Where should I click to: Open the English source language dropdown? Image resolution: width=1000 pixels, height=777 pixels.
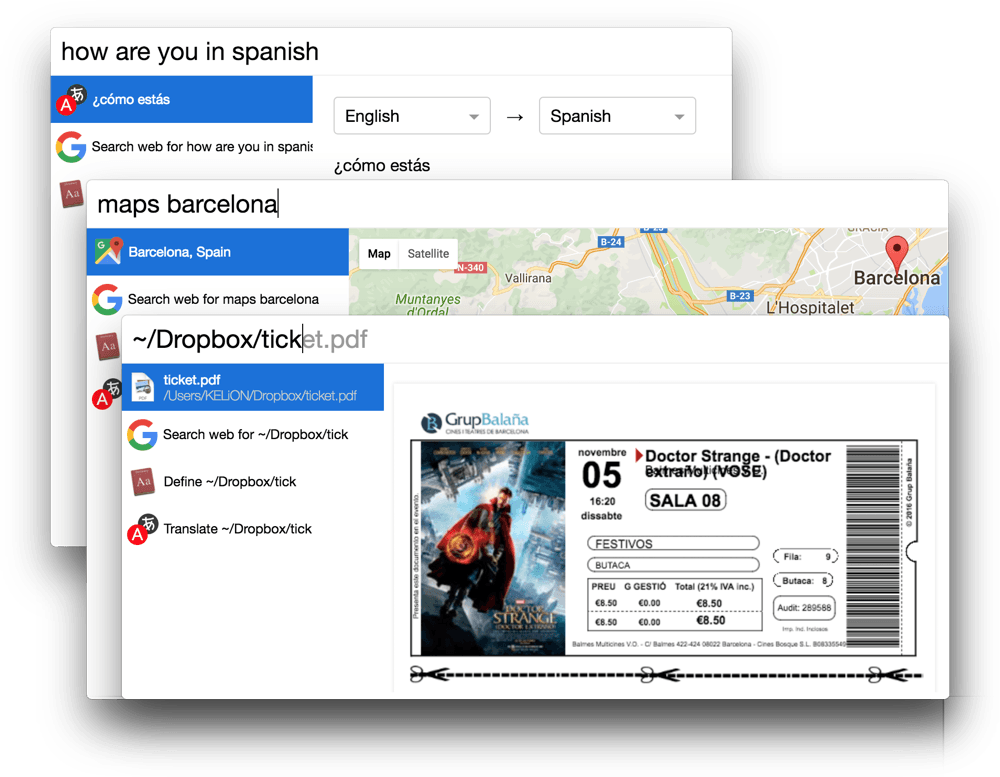(412, 115)
